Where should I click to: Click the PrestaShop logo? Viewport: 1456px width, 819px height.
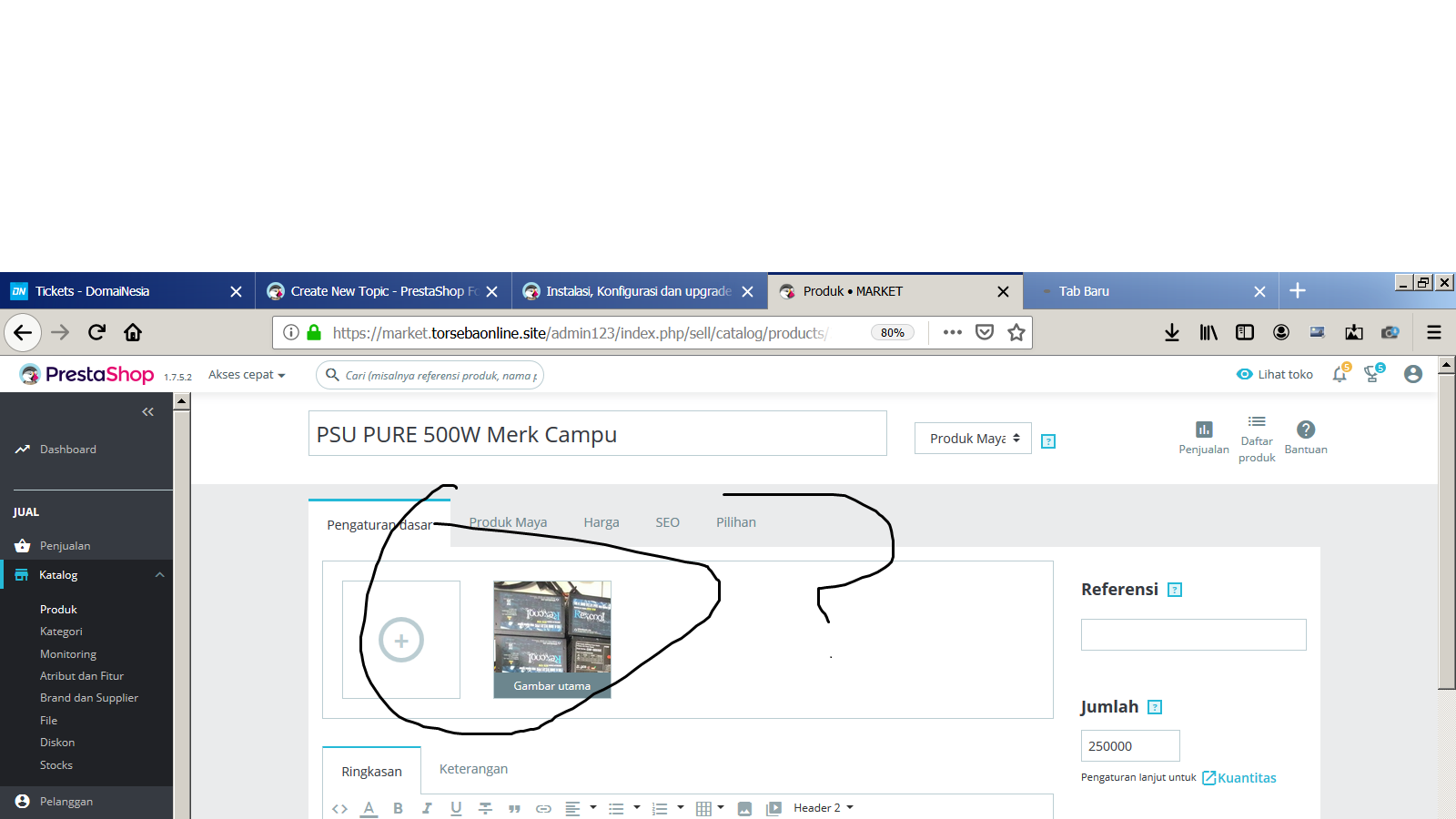tap(87, 374)
